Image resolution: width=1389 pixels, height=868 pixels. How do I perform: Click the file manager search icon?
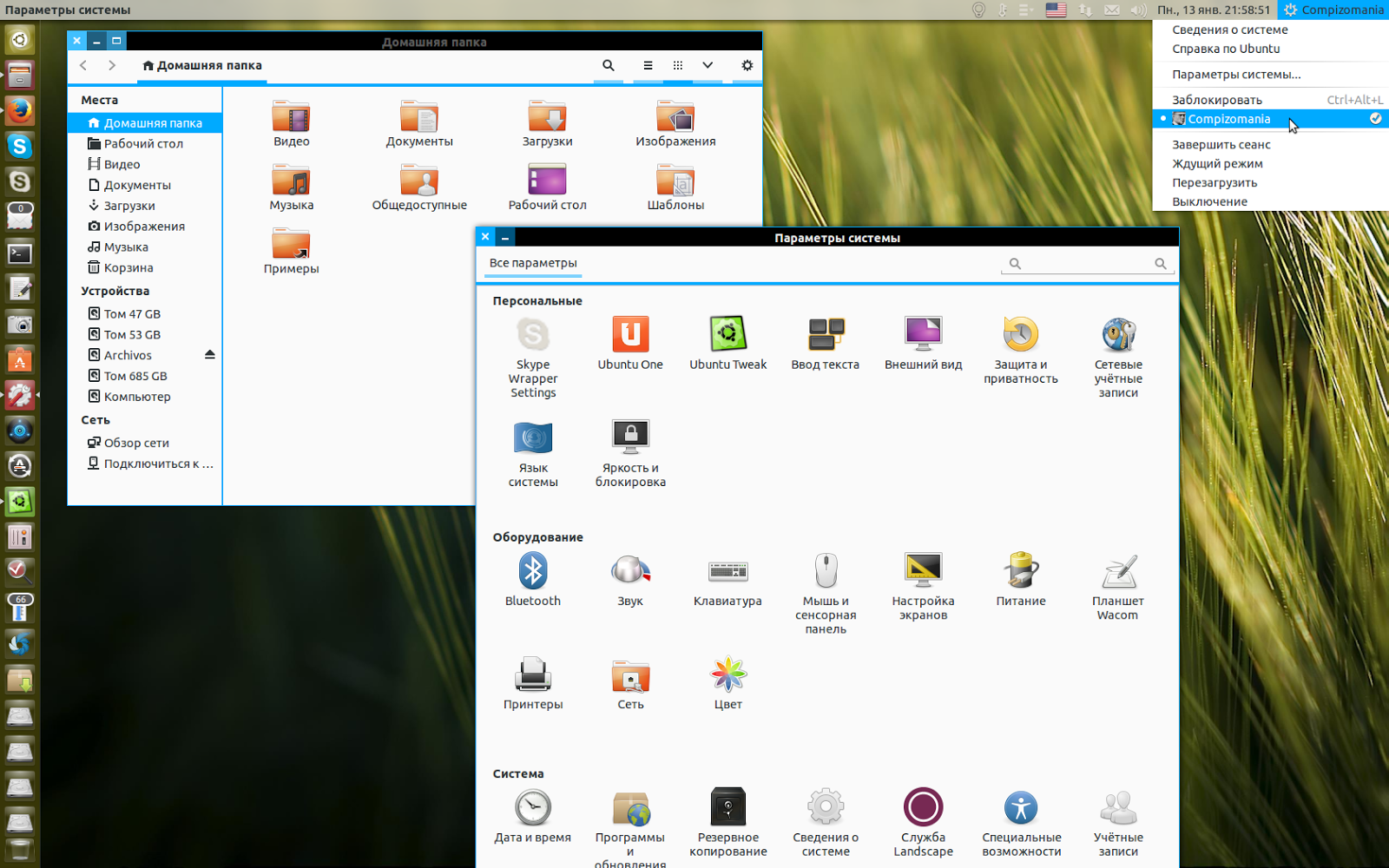609,65
